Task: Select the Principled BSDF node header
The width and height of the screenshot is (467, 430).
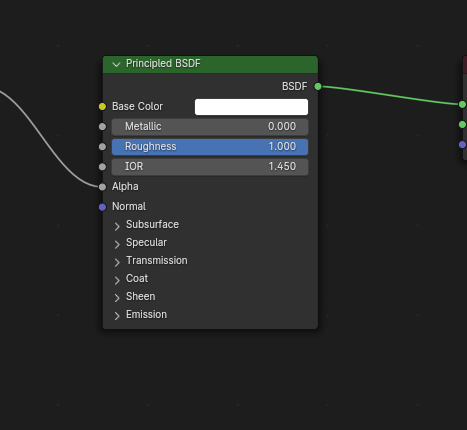Action: [x=210, y=64]
